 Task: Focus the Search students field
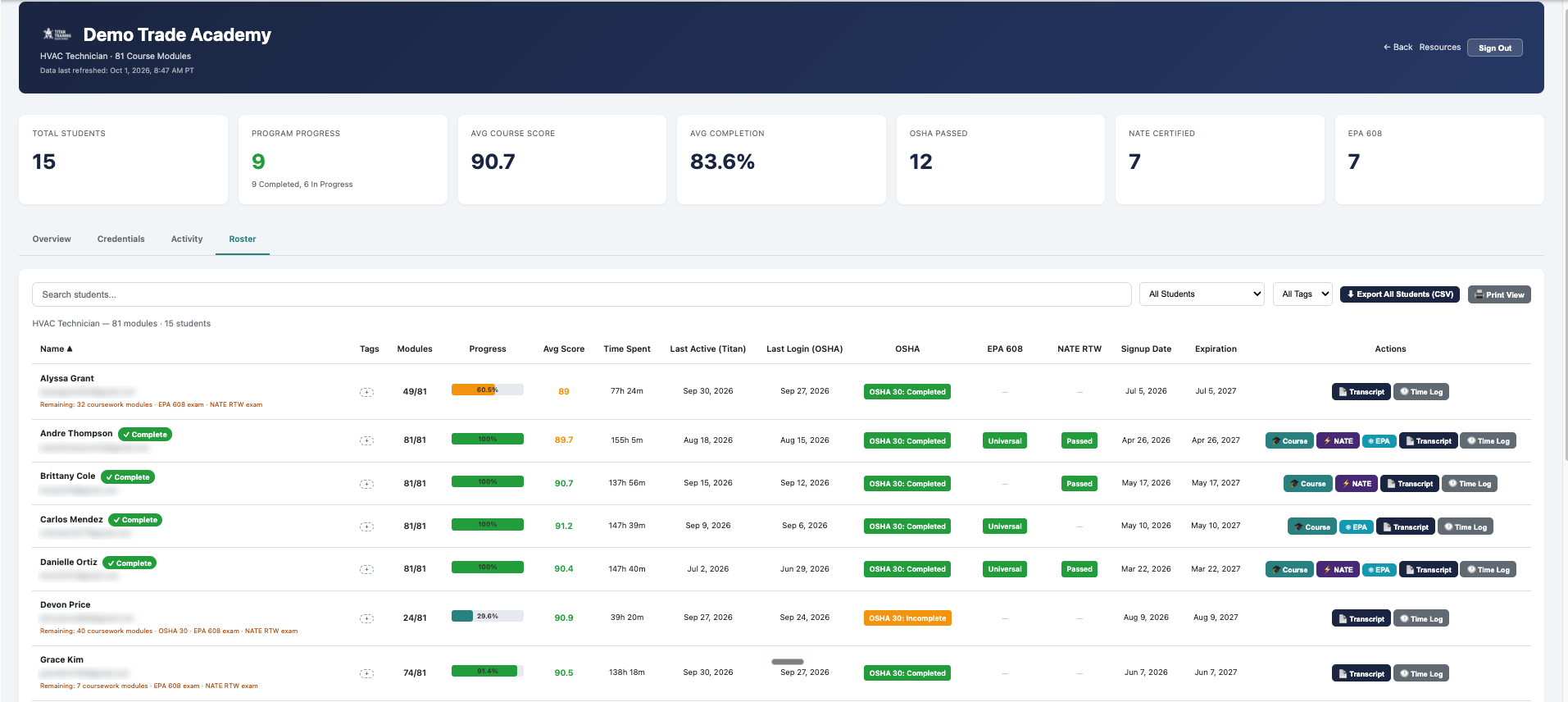coord(582,294)
